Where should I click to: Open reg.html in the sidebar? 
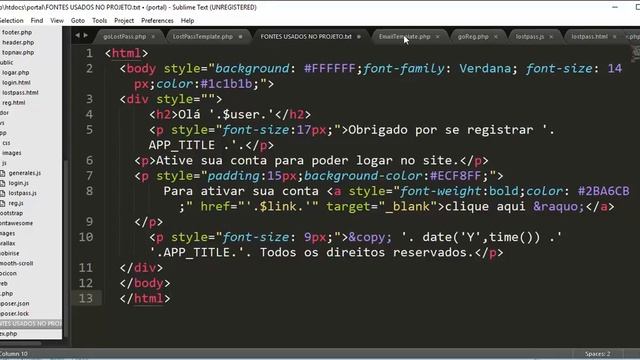point(13,102)
